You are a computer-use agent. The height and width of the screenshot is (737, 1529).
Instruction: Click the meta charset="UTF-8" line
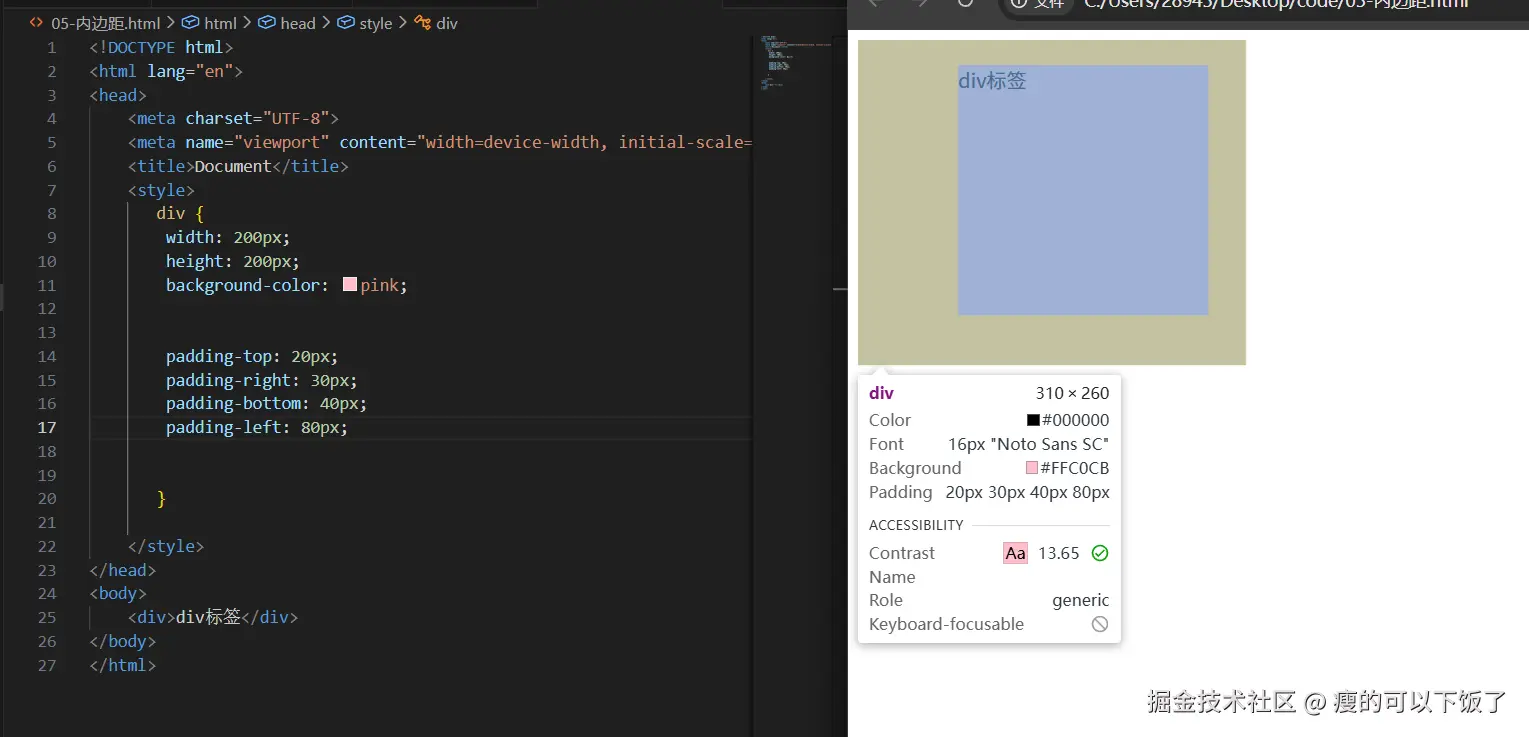234,118
